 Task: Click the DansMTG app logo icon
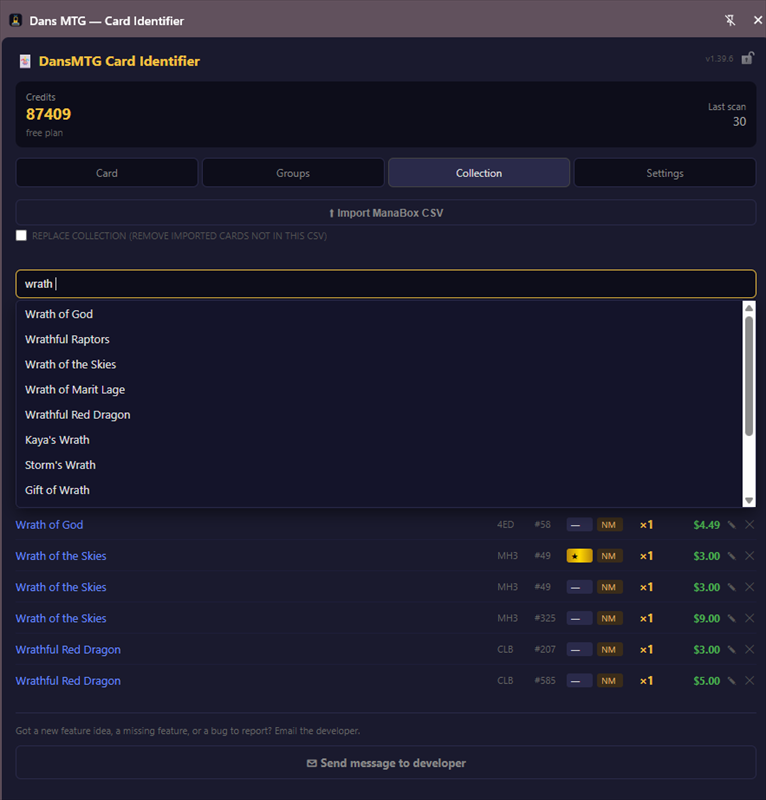tap(25, 61)
